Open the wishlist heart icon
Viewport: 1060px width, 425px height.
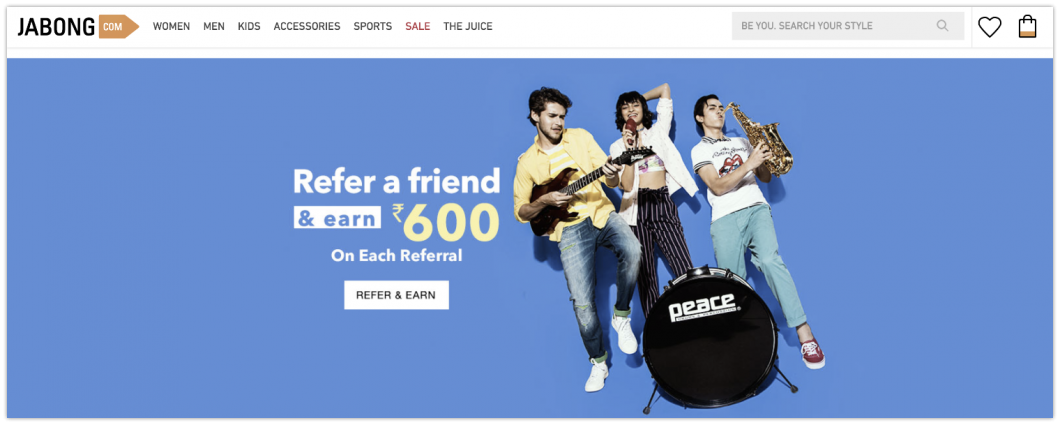tap(989, 27)
